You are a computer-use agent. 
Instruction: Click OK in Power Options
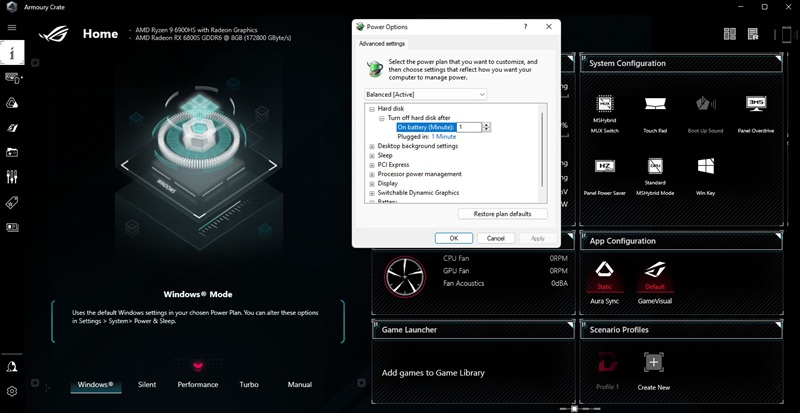point(454,238)
